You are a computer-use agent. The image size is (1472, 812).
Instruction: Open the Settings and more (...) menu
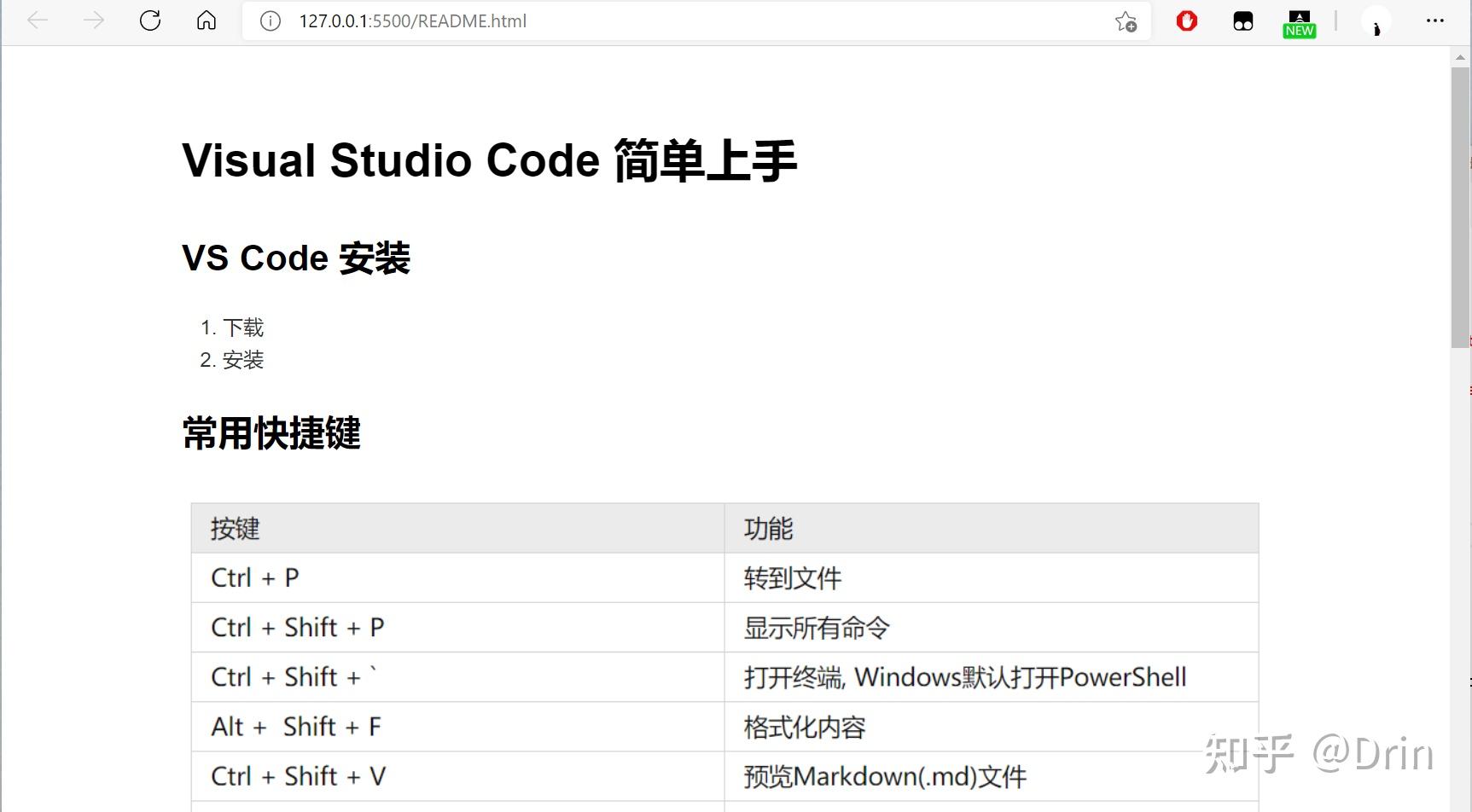pyautogui.click(x=1435, y=20)
